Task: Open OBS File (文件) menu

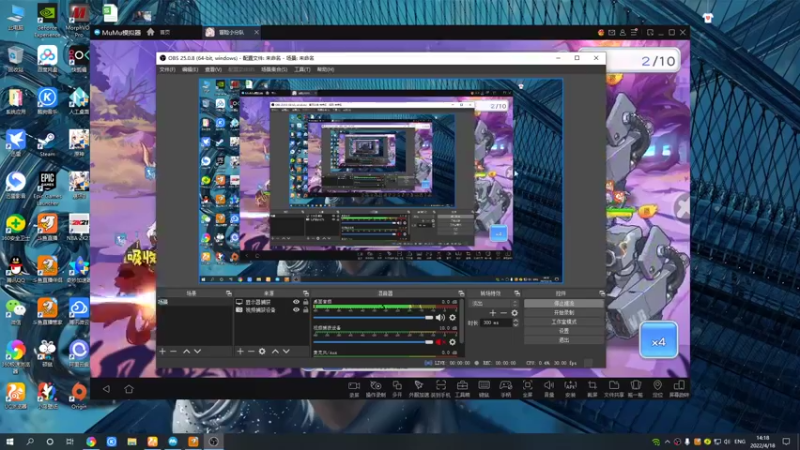Action: click(x=167, y=69)
